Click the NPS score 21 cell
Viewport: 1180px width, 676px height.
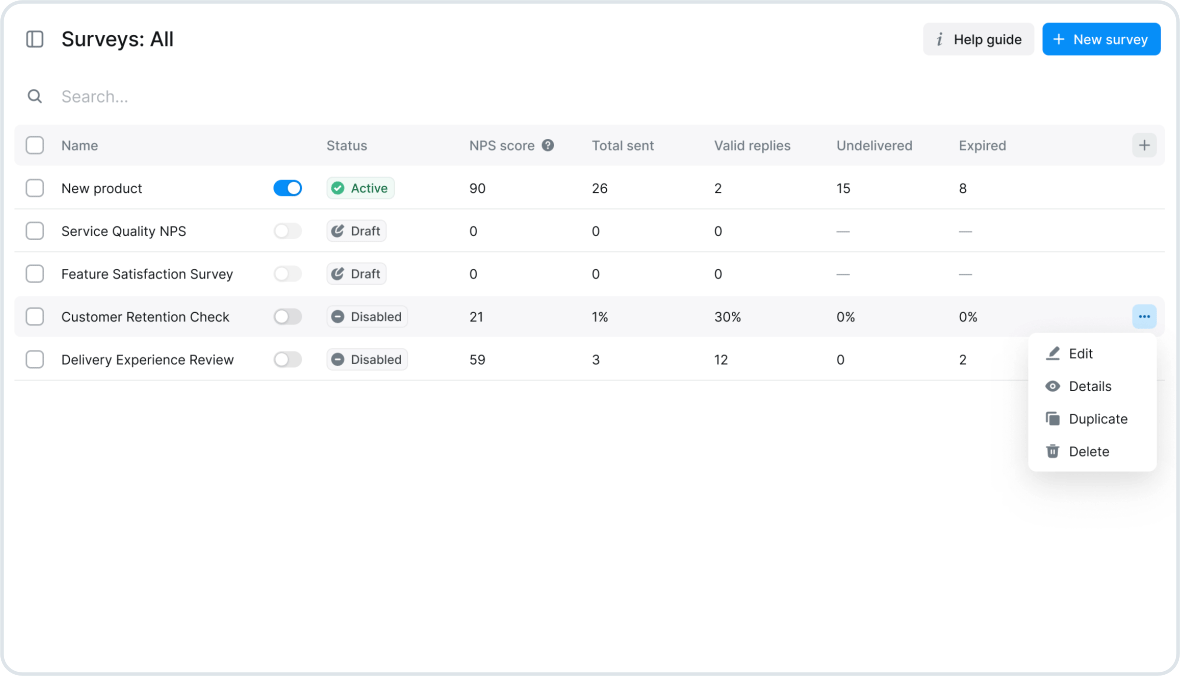click(476, 317)
